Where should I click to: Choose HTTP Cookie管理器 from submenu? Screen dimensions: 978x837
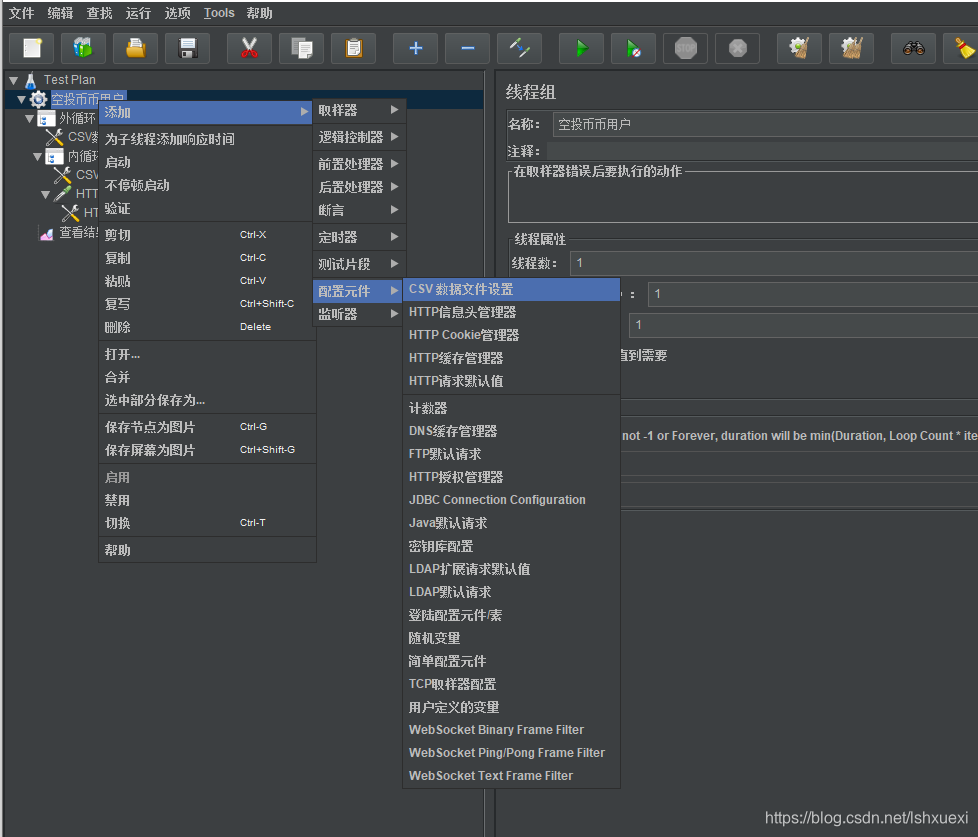511,336
